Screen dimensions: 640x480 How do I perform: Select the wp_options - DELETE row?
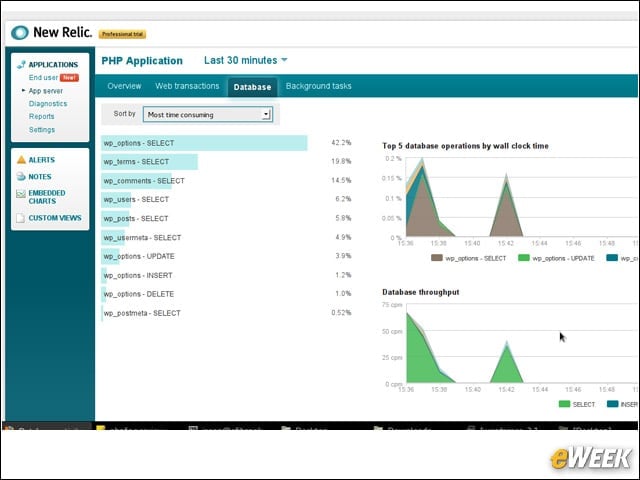click(x=226, y=294)
